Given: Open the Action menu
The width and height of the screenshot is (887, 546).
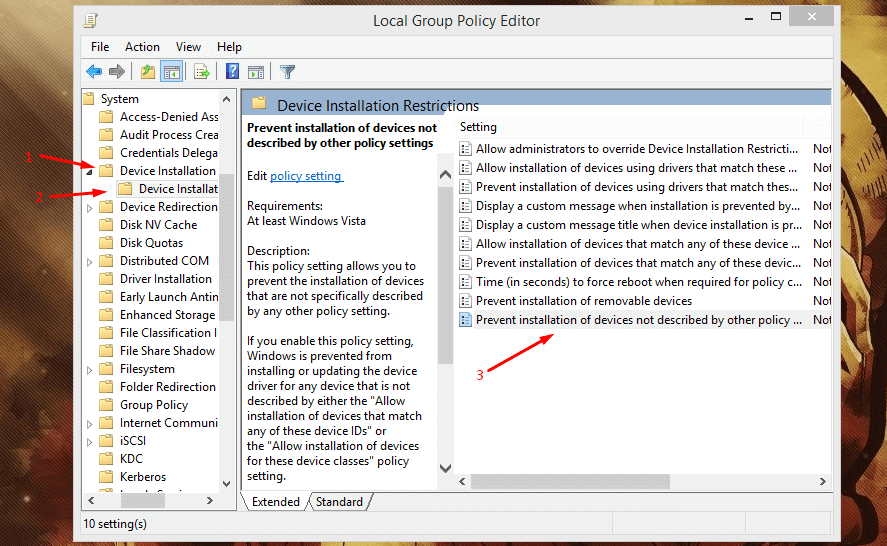Looking at the screenshot, I should 142,47.
